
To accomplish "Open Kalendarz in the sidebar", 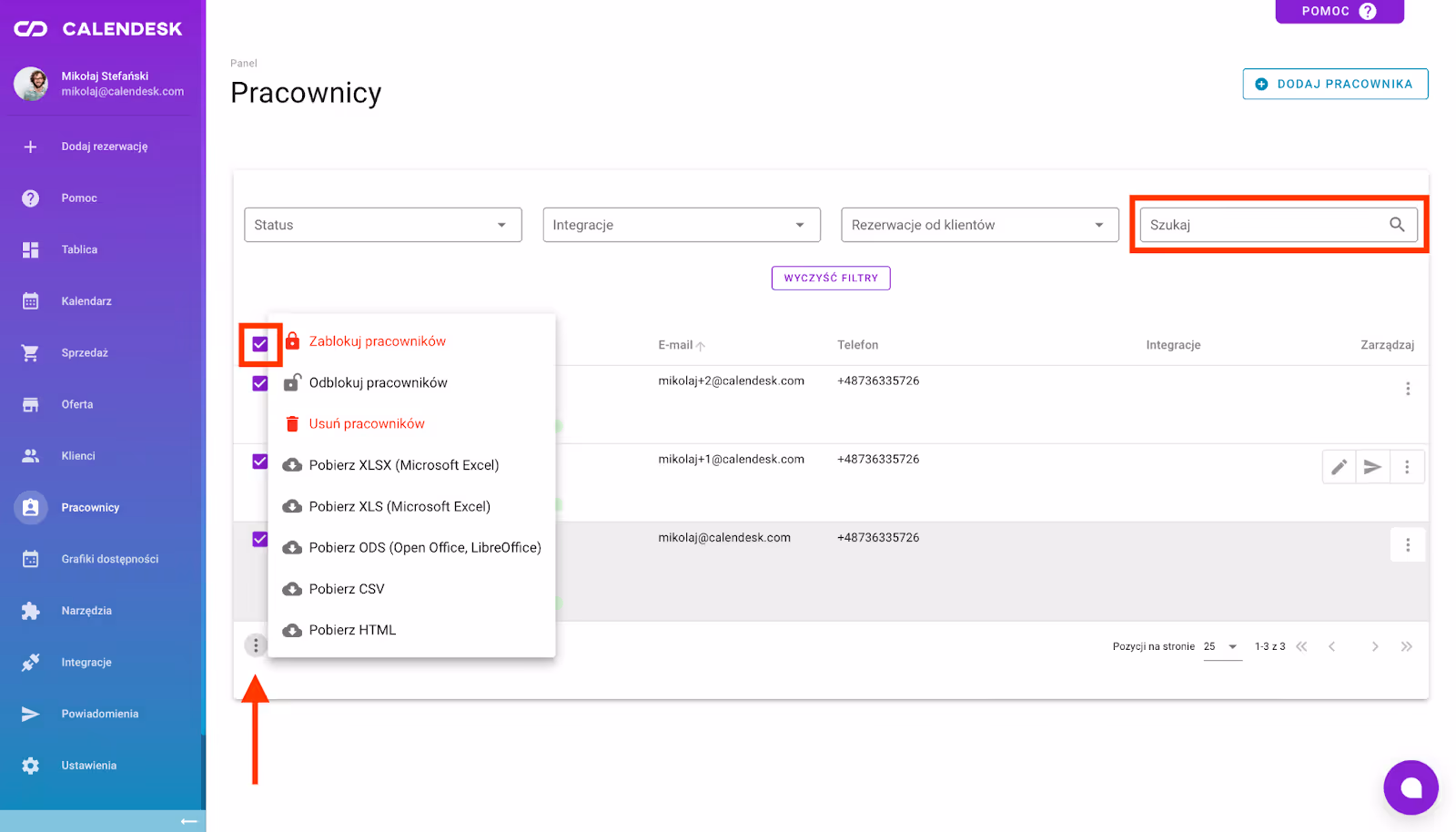I will (86, 301).
